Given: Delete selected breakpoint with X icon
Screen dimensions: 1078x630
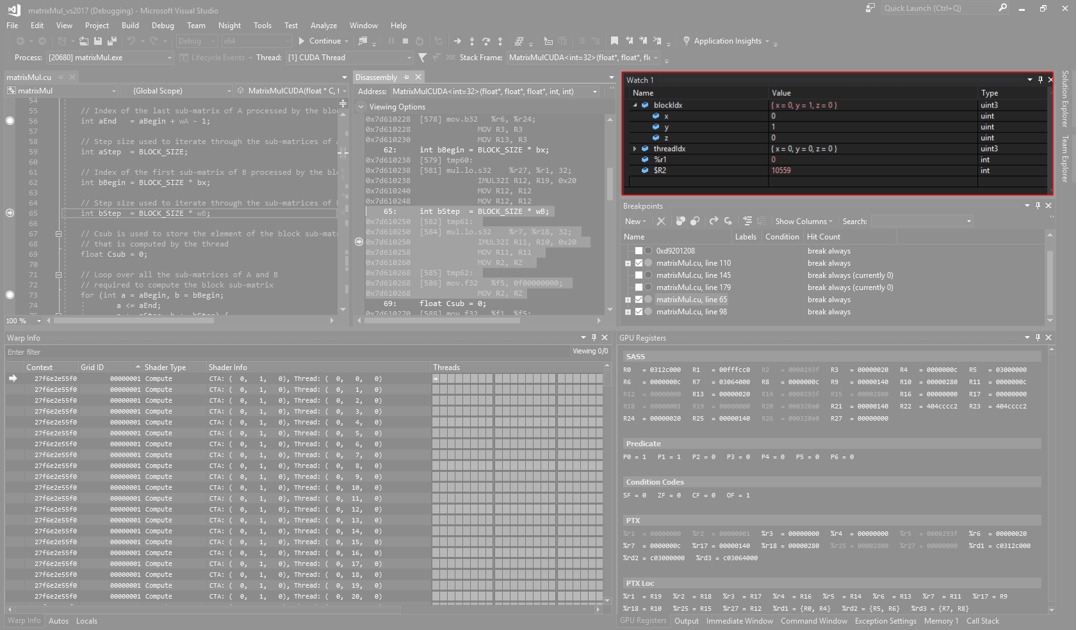Looking at the screenshot, I should pos(661,221).
